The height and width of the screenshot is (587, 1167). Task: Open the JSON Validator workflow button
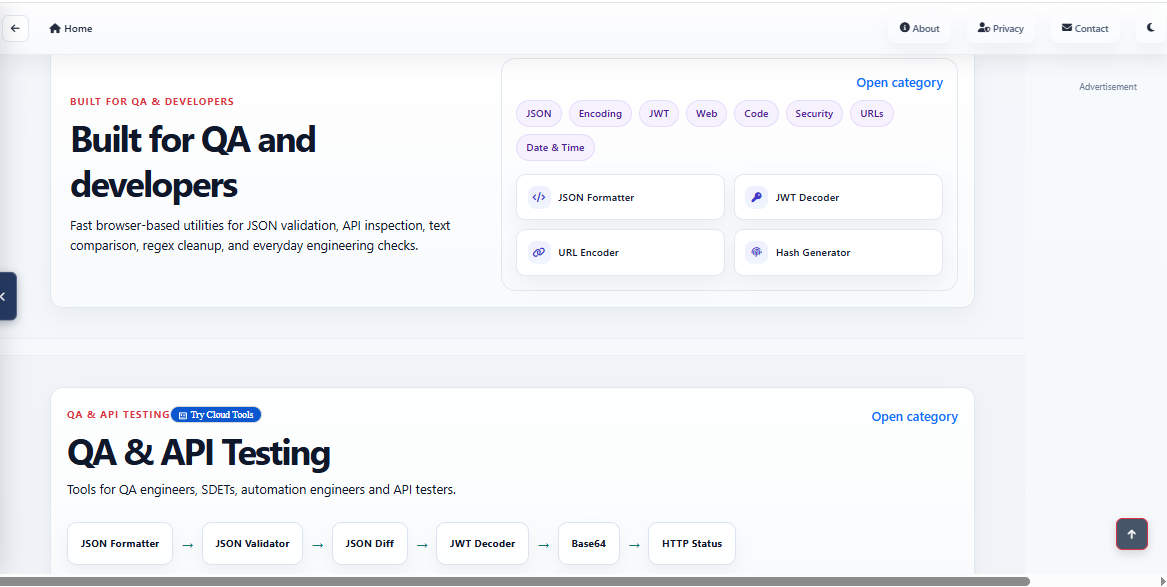252,544
